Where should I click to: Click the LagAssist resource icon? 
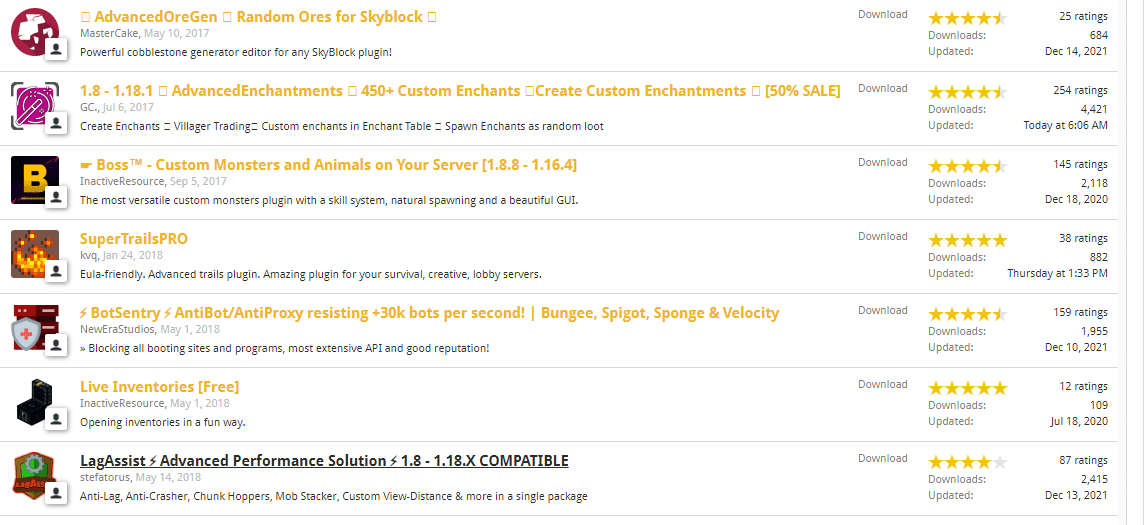(x=34, y=475)
